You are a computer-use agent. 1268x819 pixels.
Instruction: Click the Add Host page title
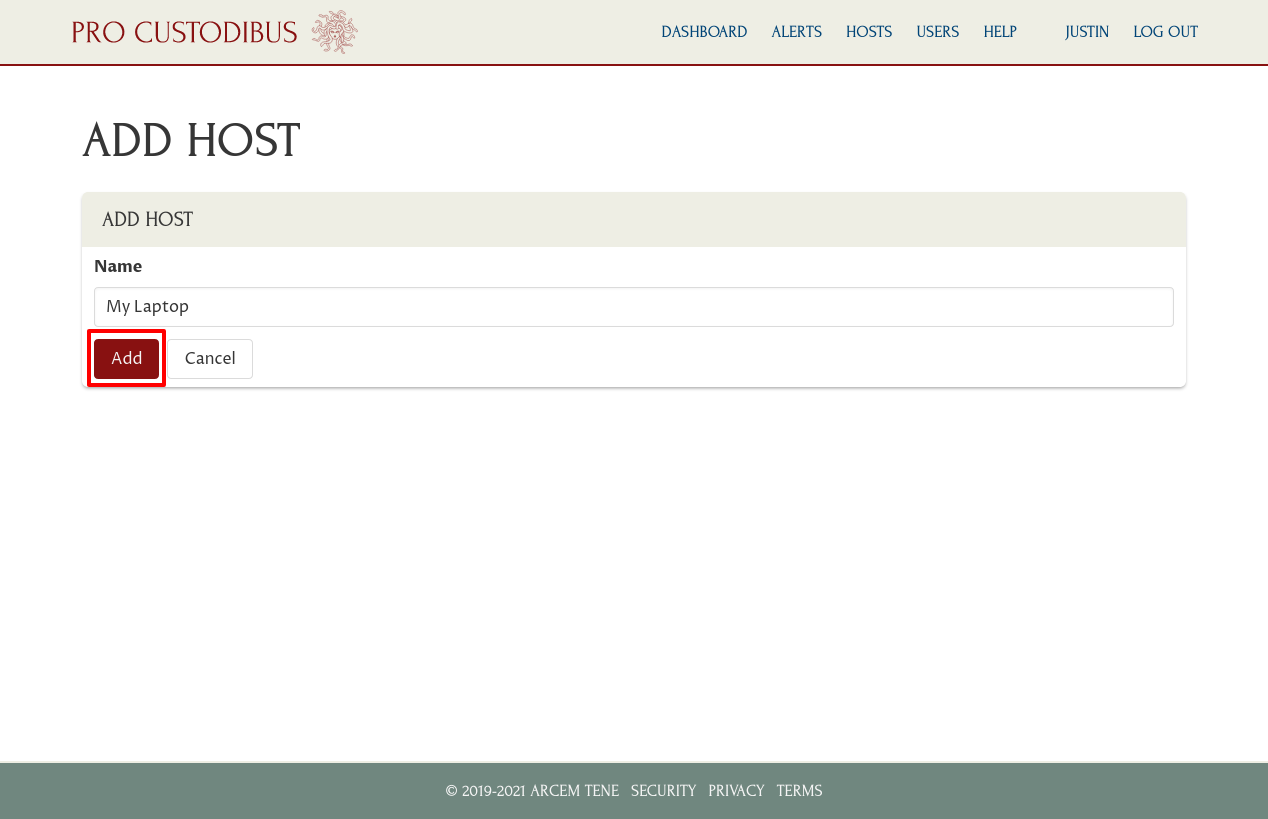191,141
